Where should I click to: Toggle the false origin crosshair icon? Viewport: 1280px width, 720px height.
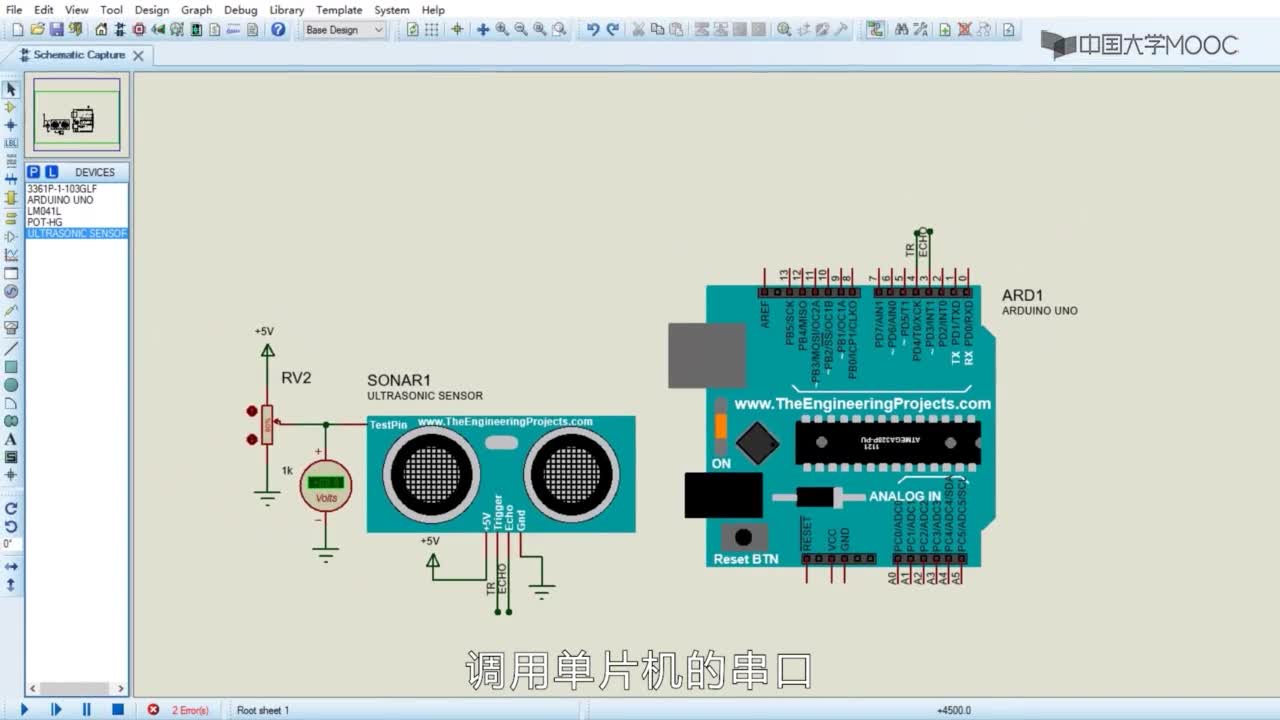[457, 30]
